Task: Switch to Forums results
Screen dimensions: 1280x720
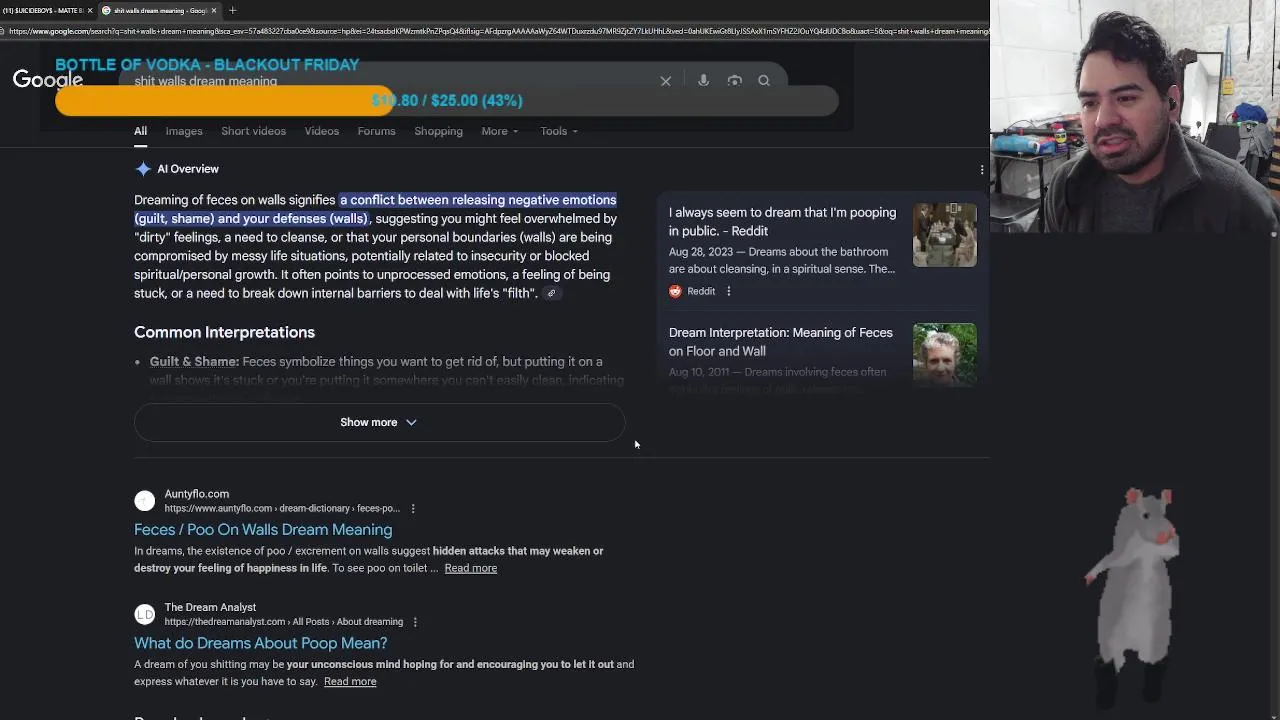Action: point(377,131)
